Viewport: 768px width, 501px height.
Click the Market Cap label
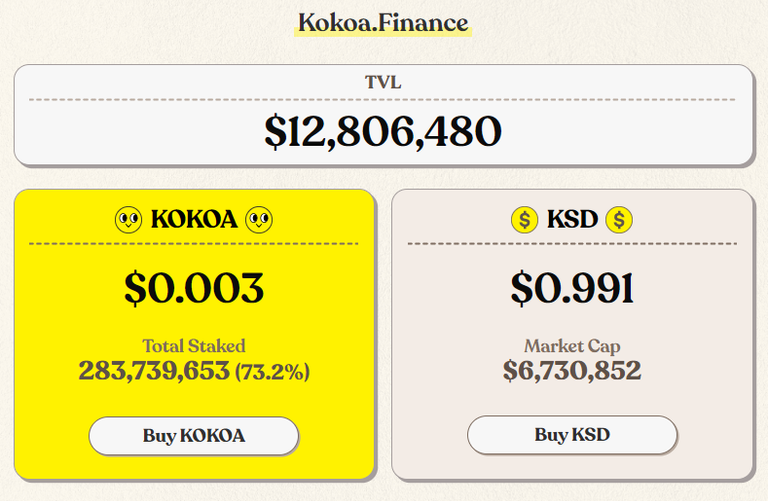point(572,346)
